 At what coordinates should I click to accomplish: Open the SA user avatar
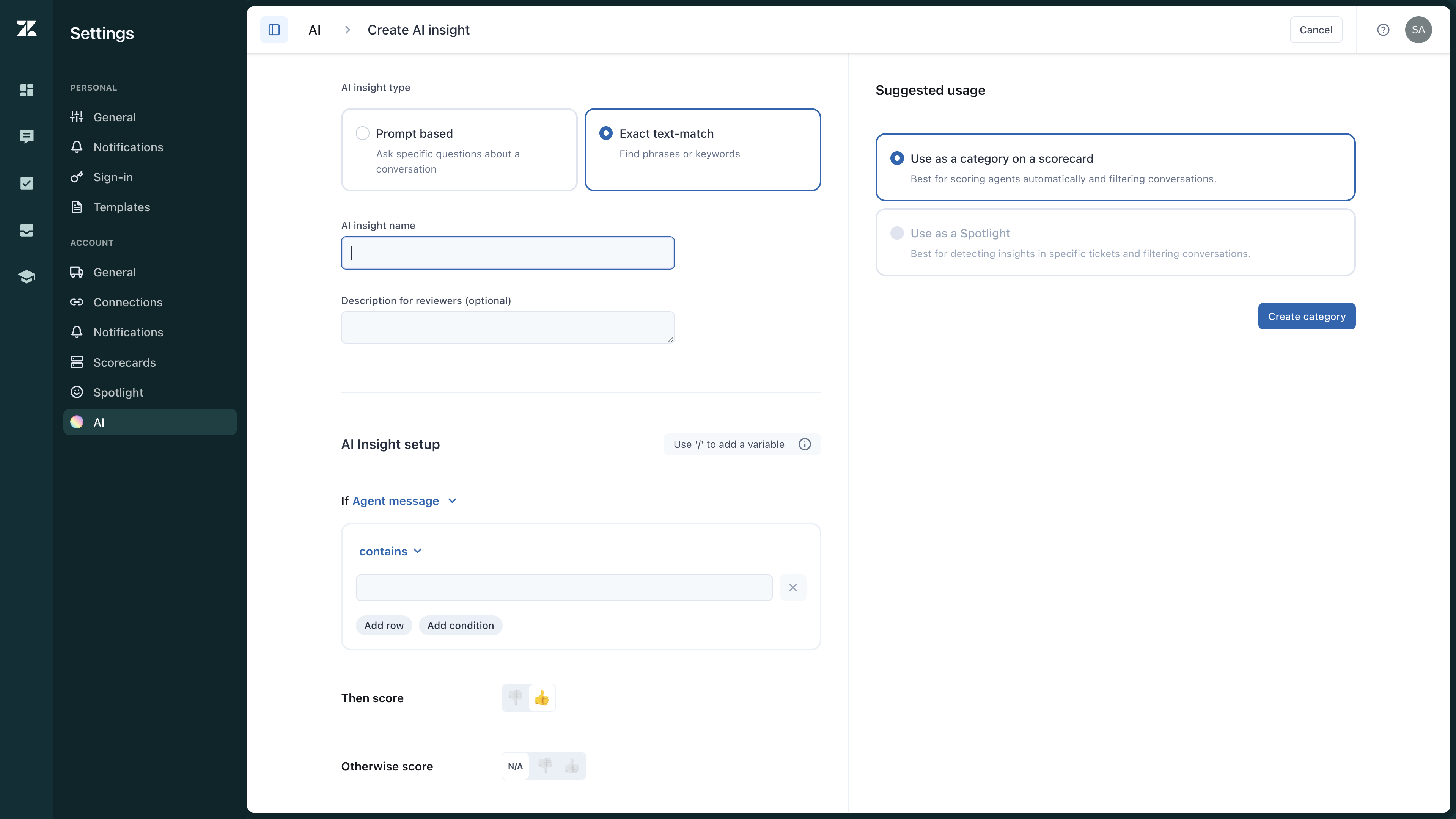click(1419, 30)
